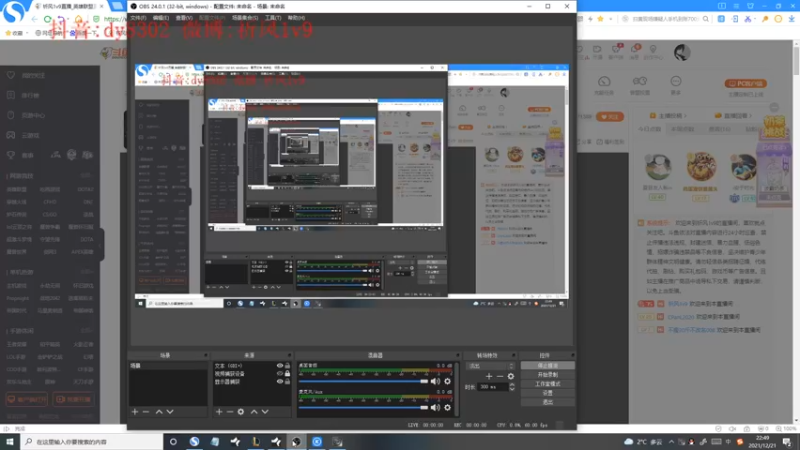The image size is (800, 450).
Task: Pop out the Sources dock panel icon
Action: coord(289,355)
